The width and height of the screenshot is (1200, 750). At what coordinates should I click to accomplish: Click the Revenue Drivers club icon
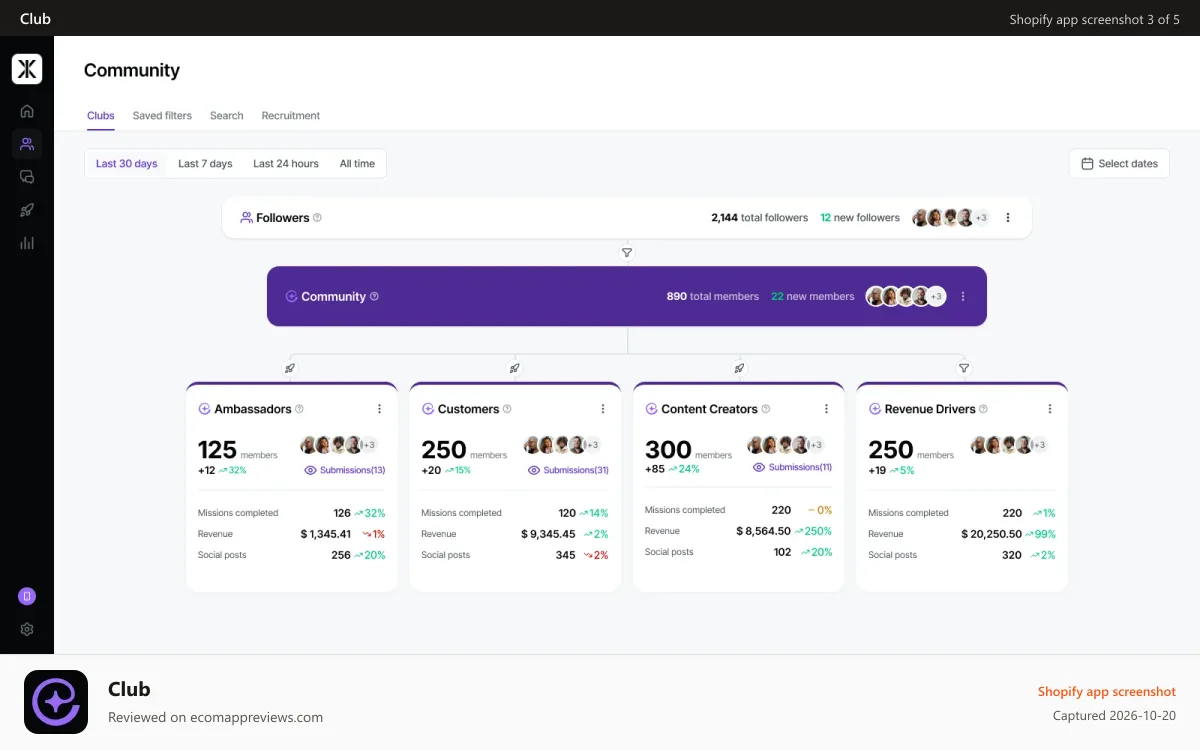point(875,409)
